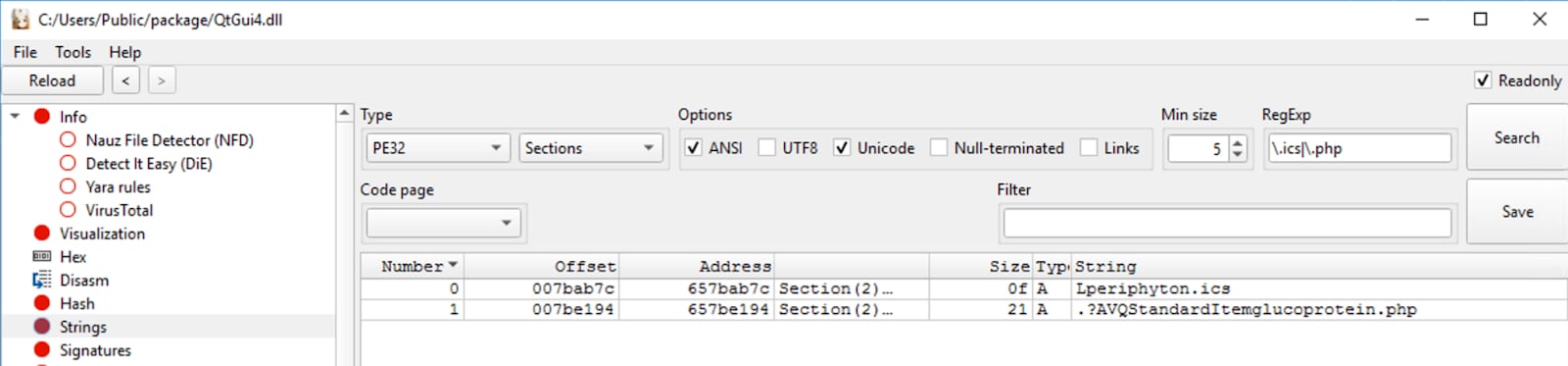Open the Sections dropdown
The image size is (1568, 366).
(x=591, y=148)
